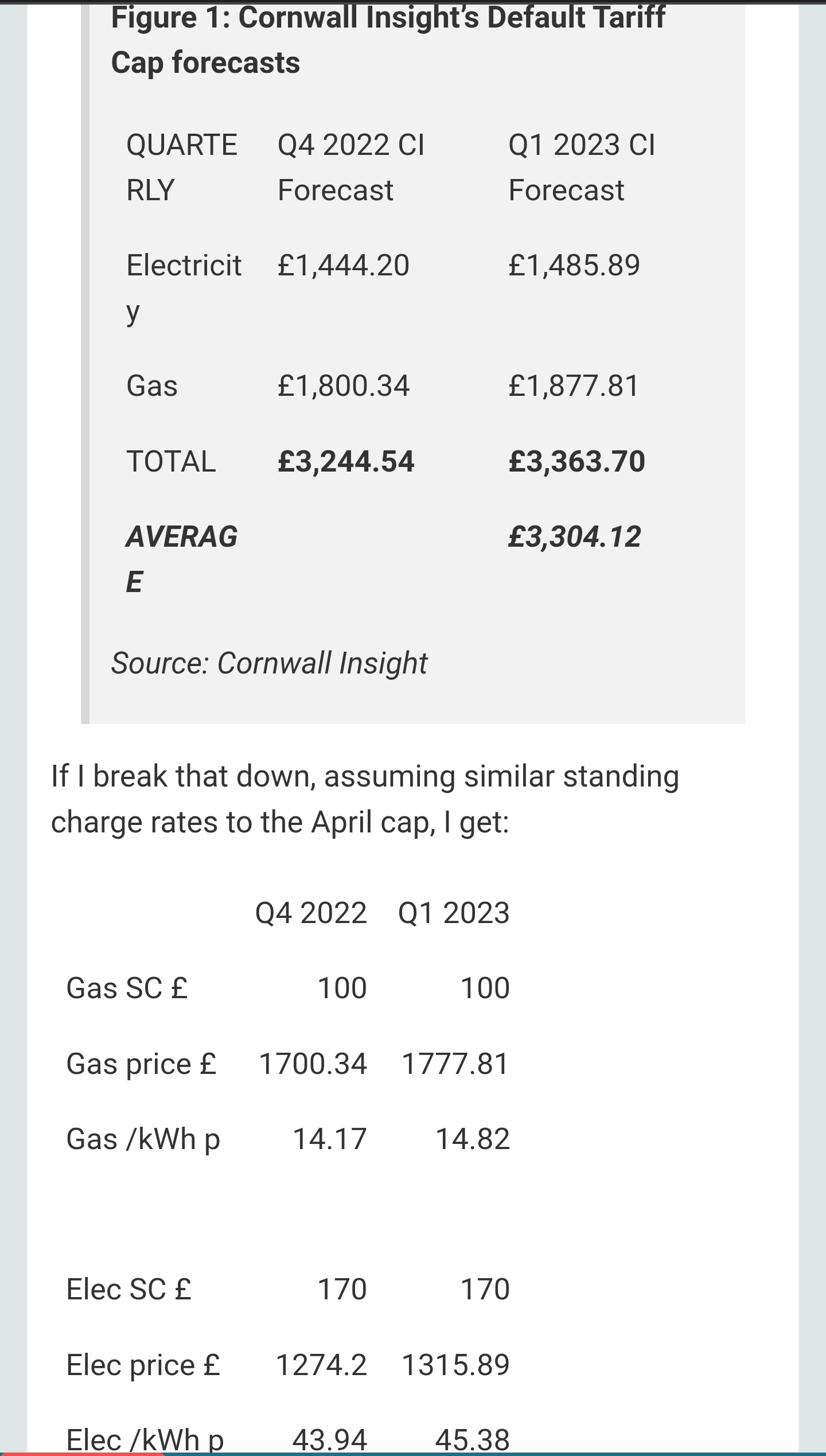Select the 1700.34 gas price cell
This screenshot has width=826, height=1456.
pyautogui.click(x=313, y=1064)
